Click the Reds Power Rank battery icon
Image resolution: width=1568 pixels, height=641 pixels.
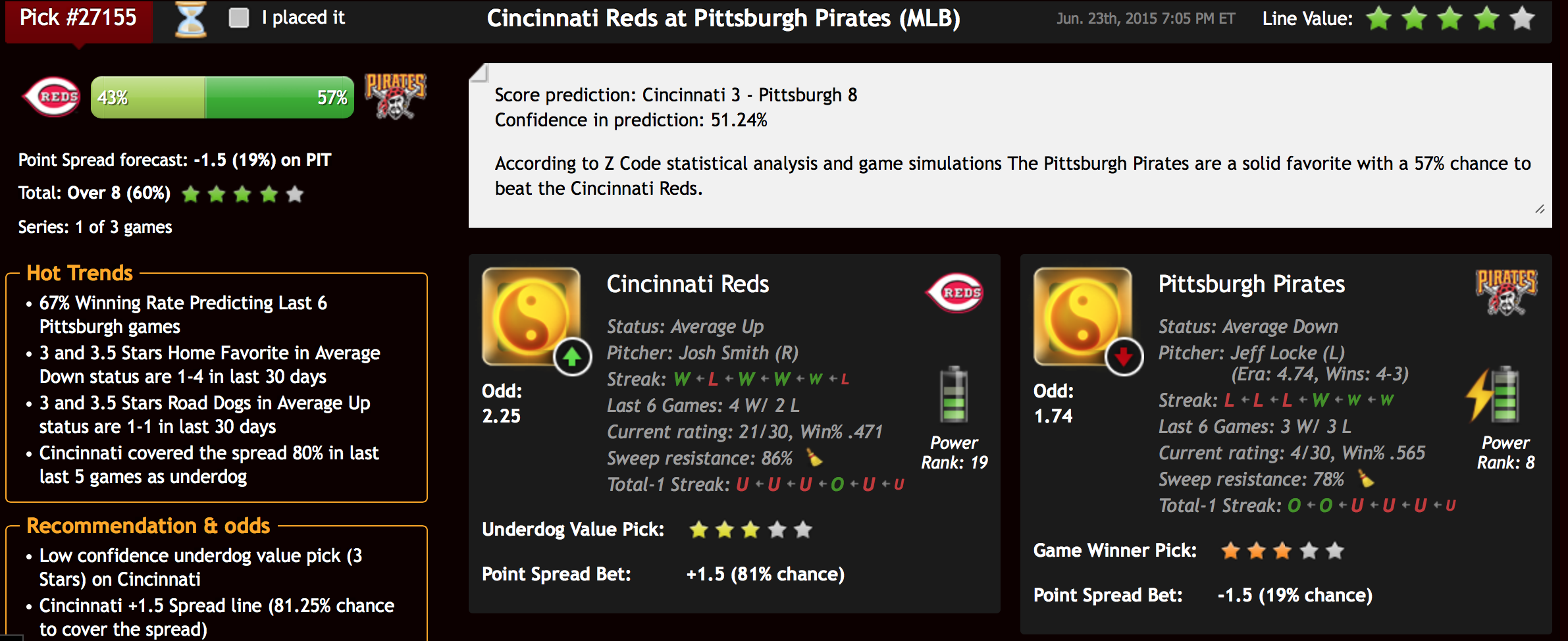click(x=954, y=394)
